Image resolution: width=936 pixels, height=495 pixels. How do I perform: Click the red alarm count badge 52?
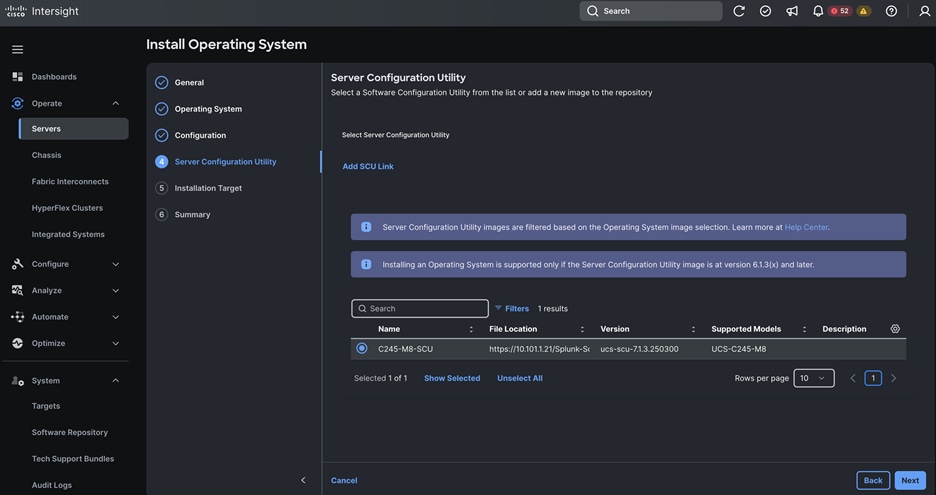840,11
